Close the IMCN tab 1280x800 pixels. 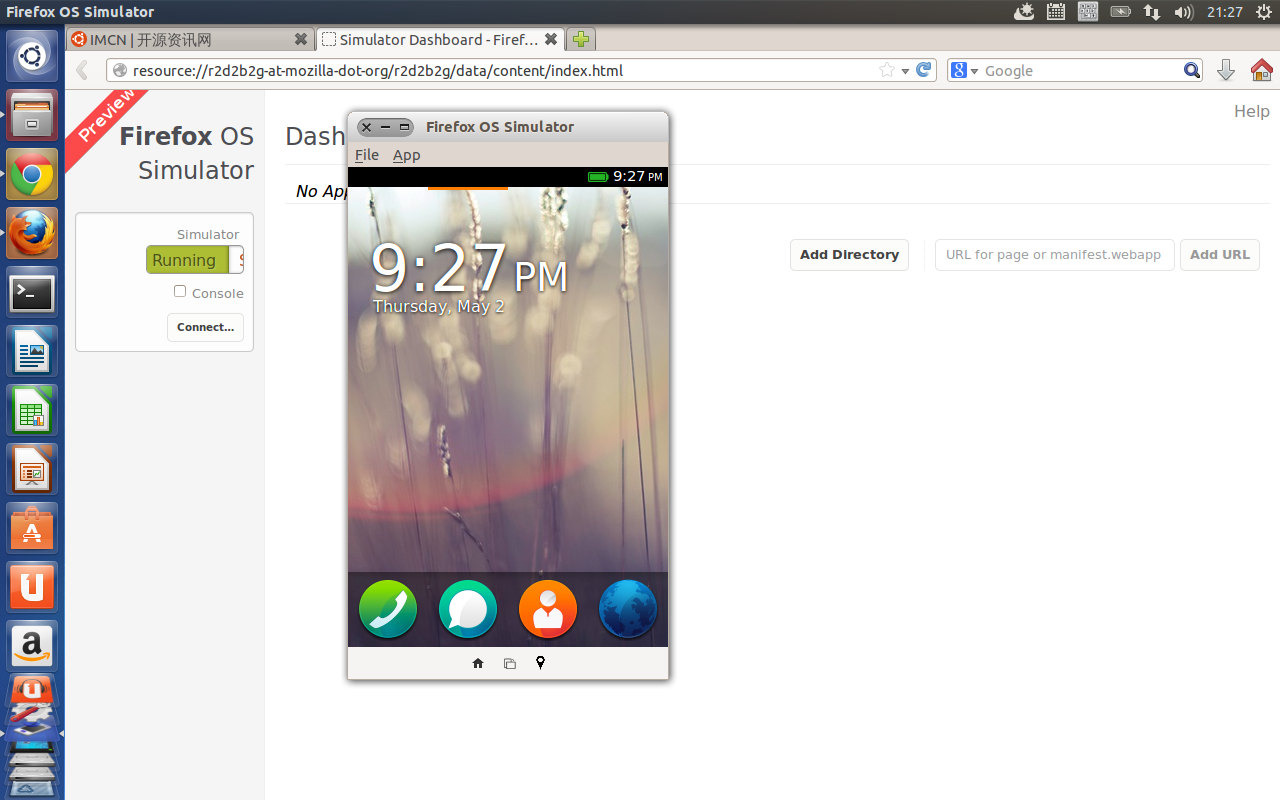tap(301, 40)
